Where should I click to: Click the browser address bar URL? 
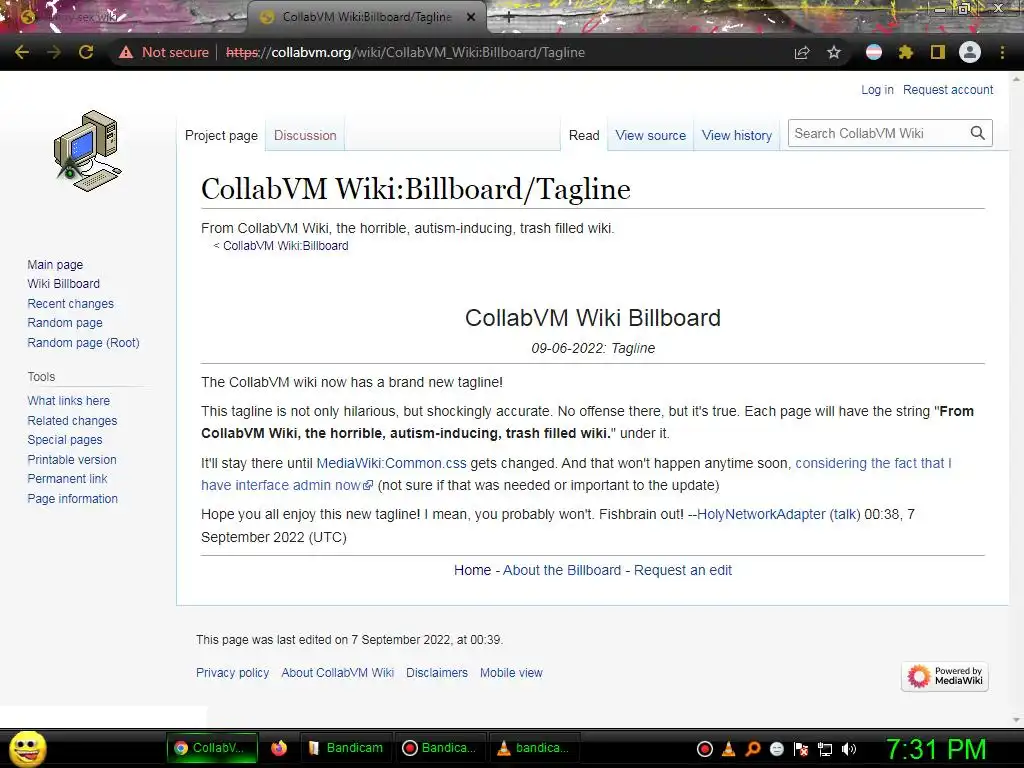[x=405, y=52]
